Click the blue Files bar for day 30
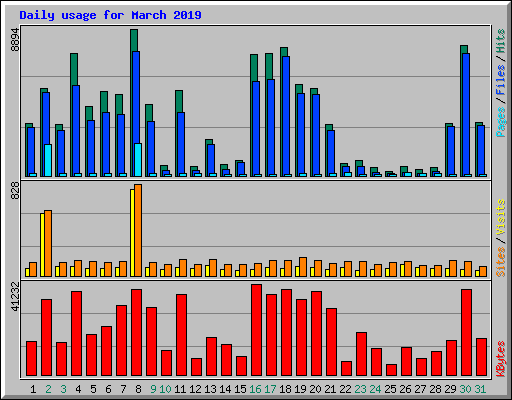The height and width of the screenshot is (400, 512). (466, 115)
